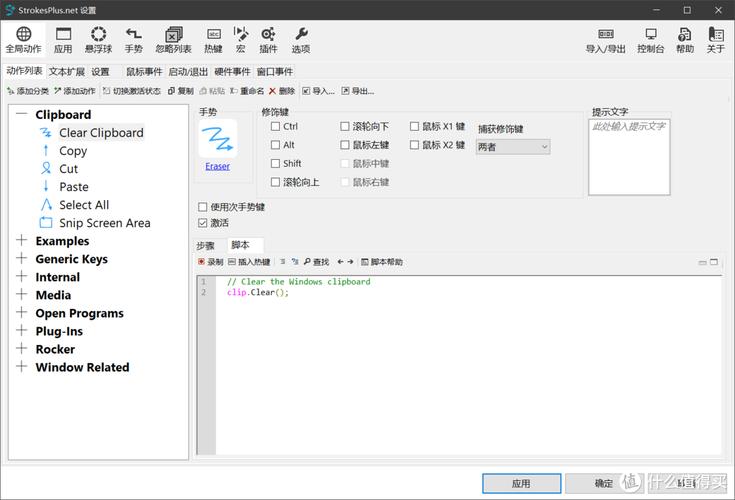Open the 宏 macros section
The height and width of the screenshot is (500, 735).
pos(240,39)
